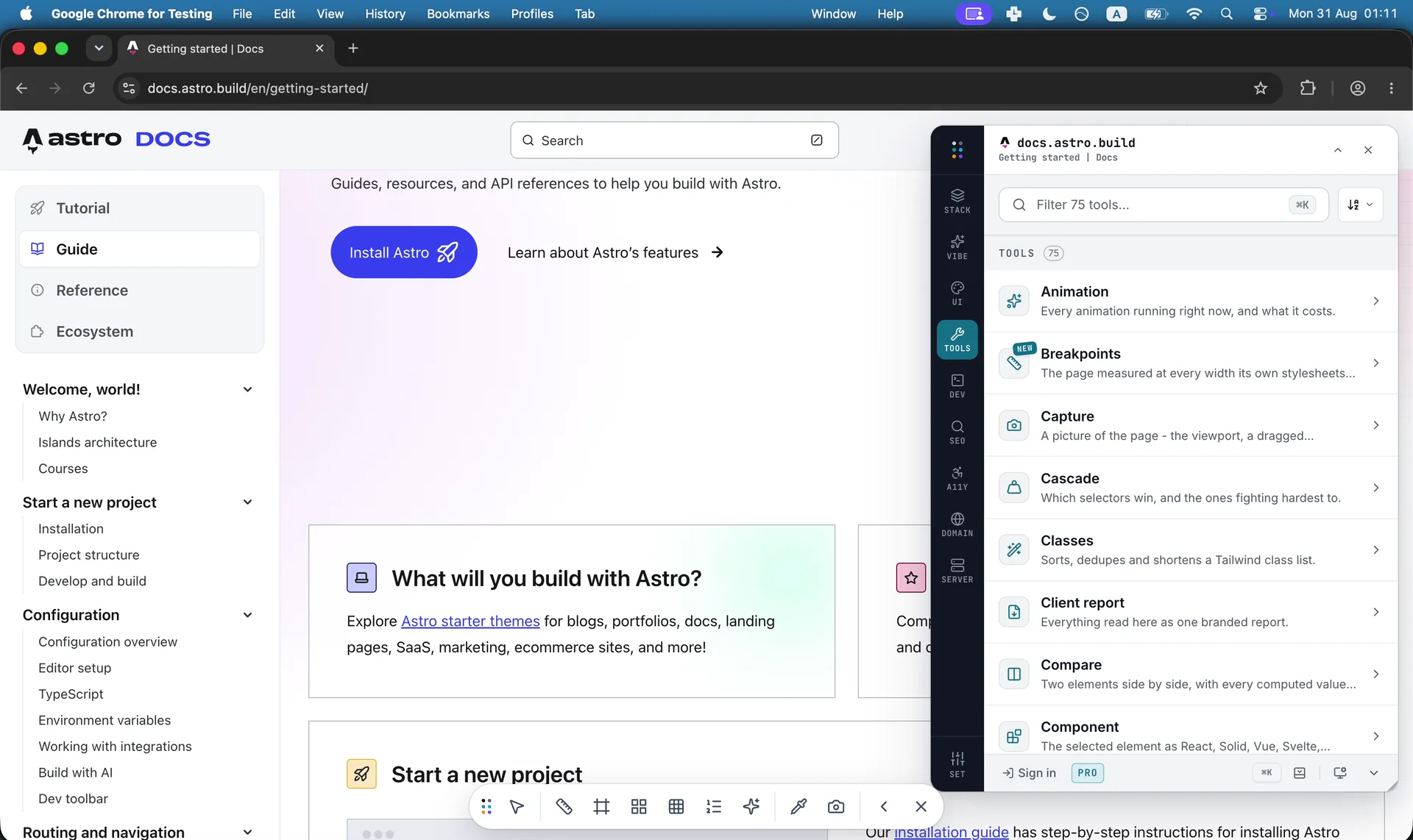Click the monitor icon in the panel footer
Viewport: 1413px width, 840px height.
pyautogui.click(x=1340, y=773)
